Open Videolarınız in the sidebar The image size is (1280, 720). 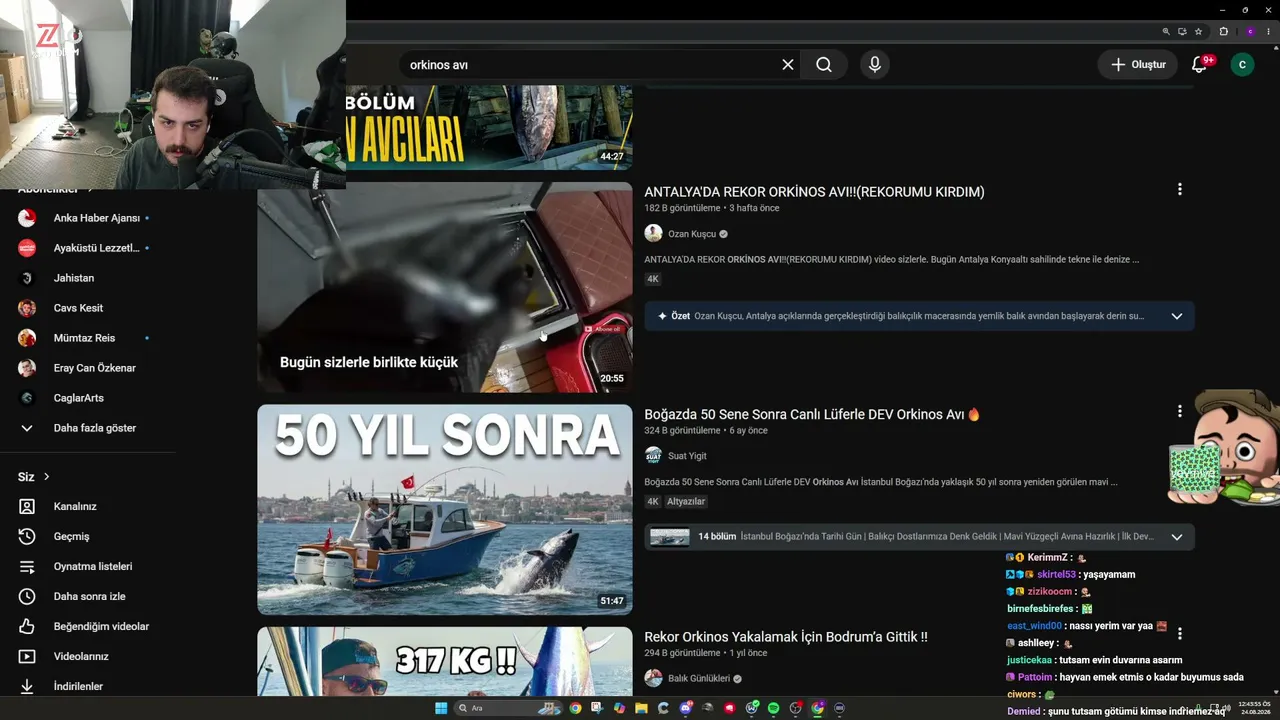tap(88, 656)
